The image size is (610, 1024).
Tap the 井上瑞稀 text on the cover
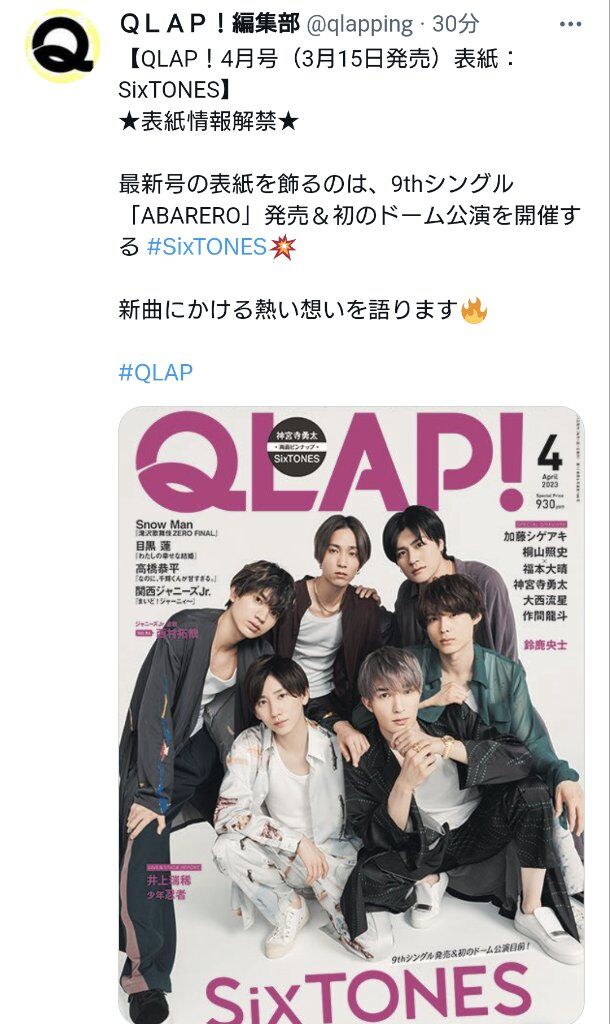click(x=169, y=880)
